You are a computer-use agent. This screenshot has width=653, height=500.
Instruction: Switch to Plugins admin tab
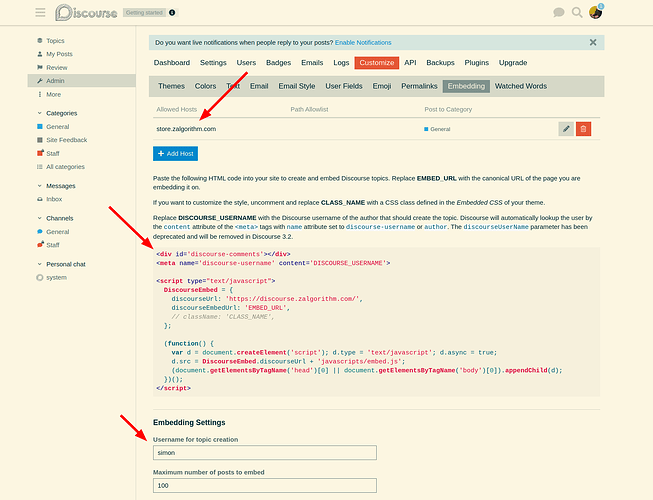tap(476, 62)
